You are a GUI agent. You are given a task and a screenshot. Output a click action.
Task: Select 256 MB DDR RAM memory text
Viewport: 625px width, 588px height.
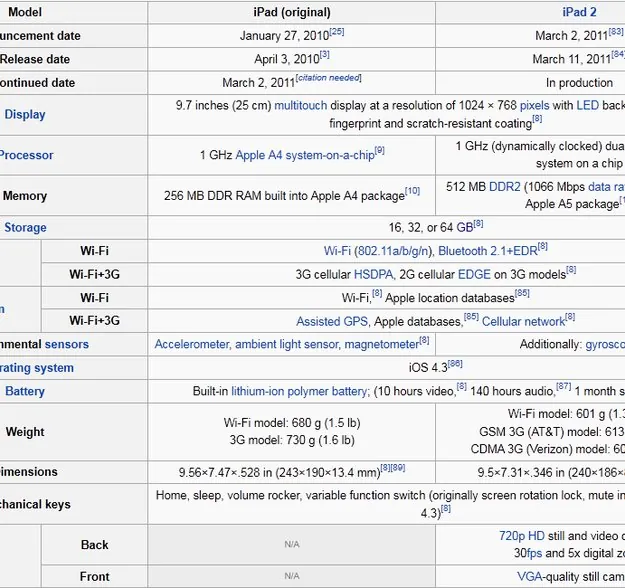285,196
